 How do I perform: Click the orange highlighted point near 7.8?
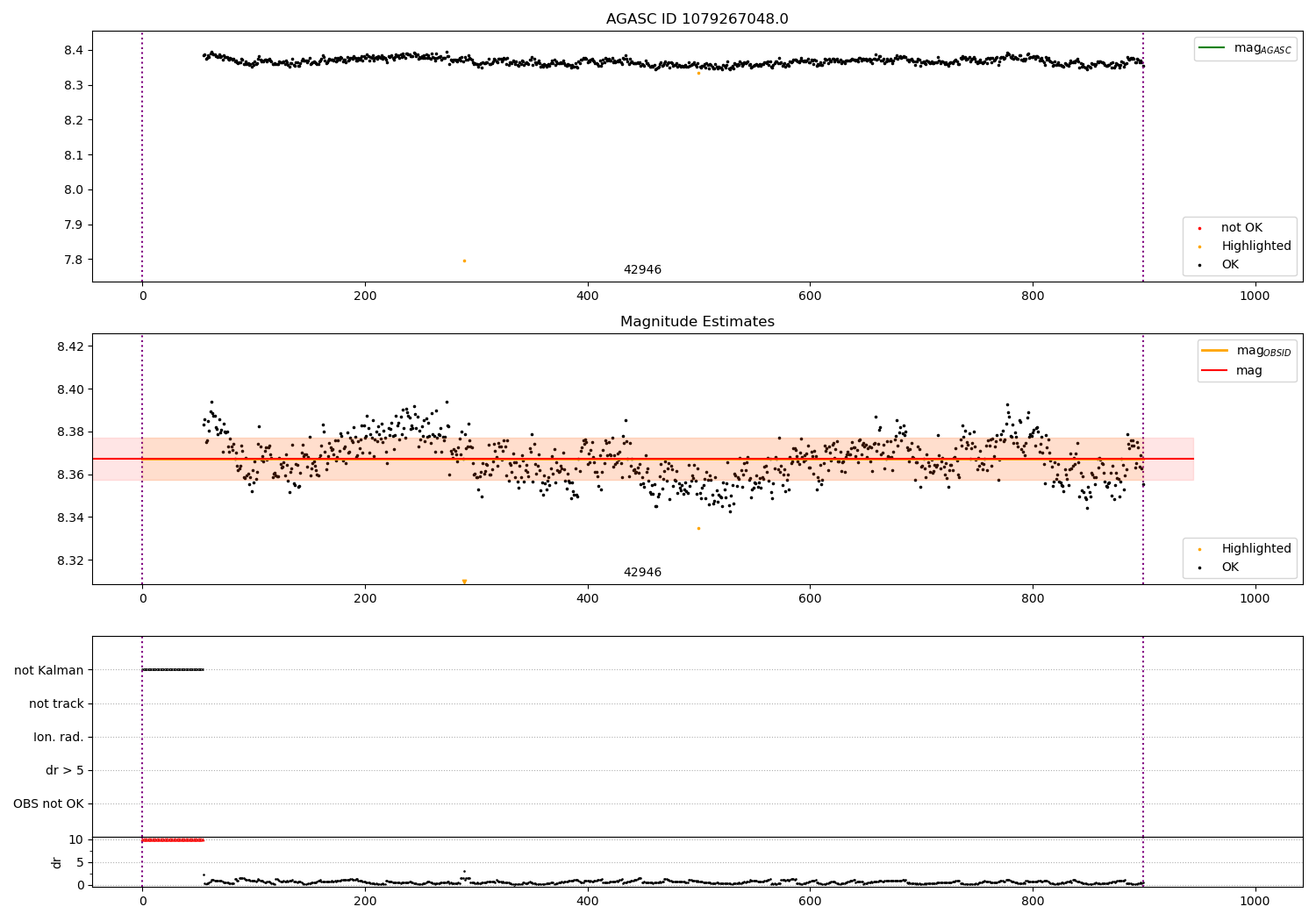coord(464,261)
